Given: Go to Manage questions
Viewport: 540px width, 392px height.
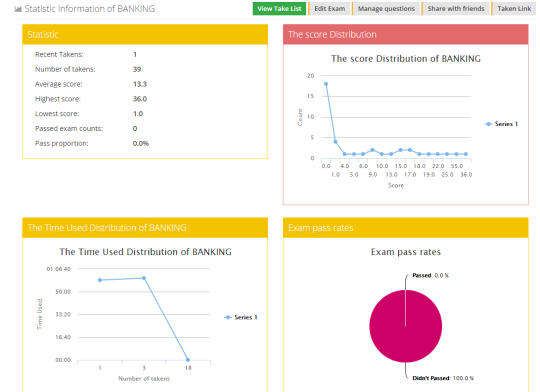Looking at the screenshot, I should (386, 9).
